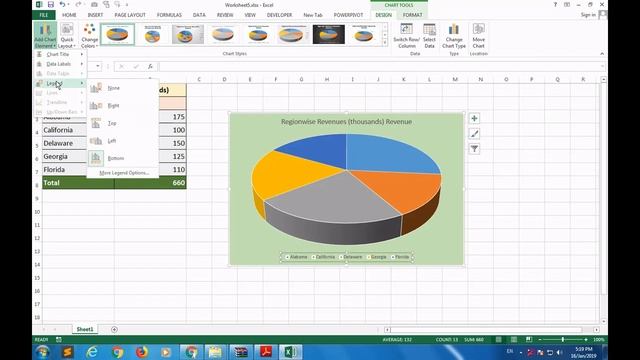Image resolution: width=640 pixels, height=360 pixels.
Task: Switch to the FORMULAS tab
Action: coord(169,15)
